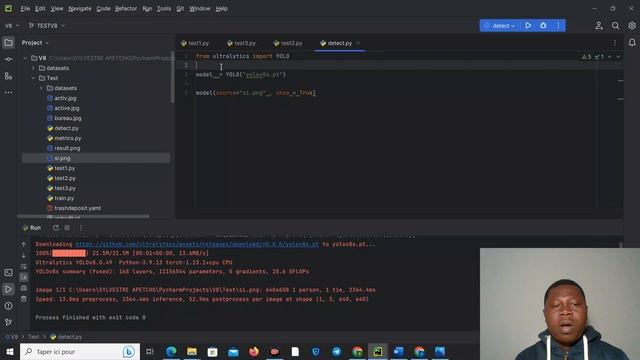Open the Problems tool window icon
Screen dimensions: 640x360
[8, 306]
